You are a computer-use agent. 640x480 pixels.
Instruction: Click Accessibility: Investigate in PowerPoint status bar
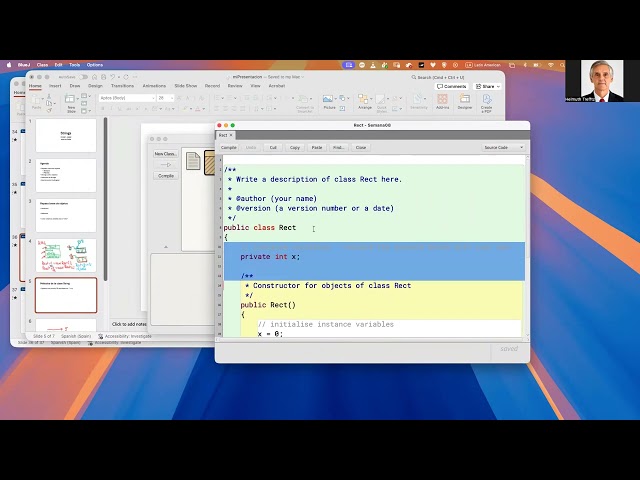pos(125,336)
